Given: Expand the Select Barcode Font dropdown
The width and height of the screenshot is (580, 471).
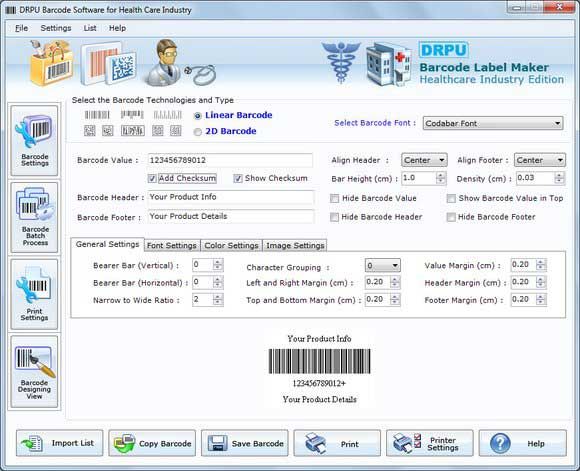Looking at the screenshot, I should (x=493, y=123).
